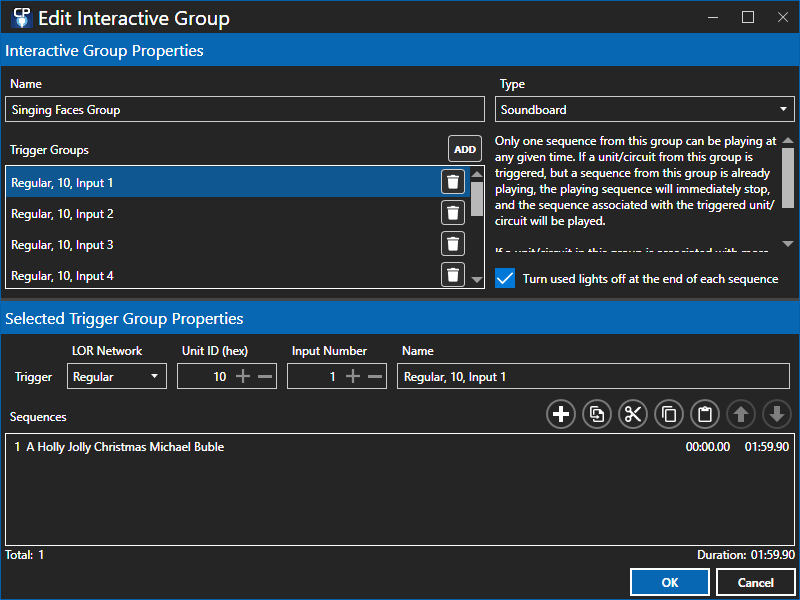800x600 pixels.
Task: Delete the 'Regular, 10, Input 3' trigger group
Action: point(453,244)
